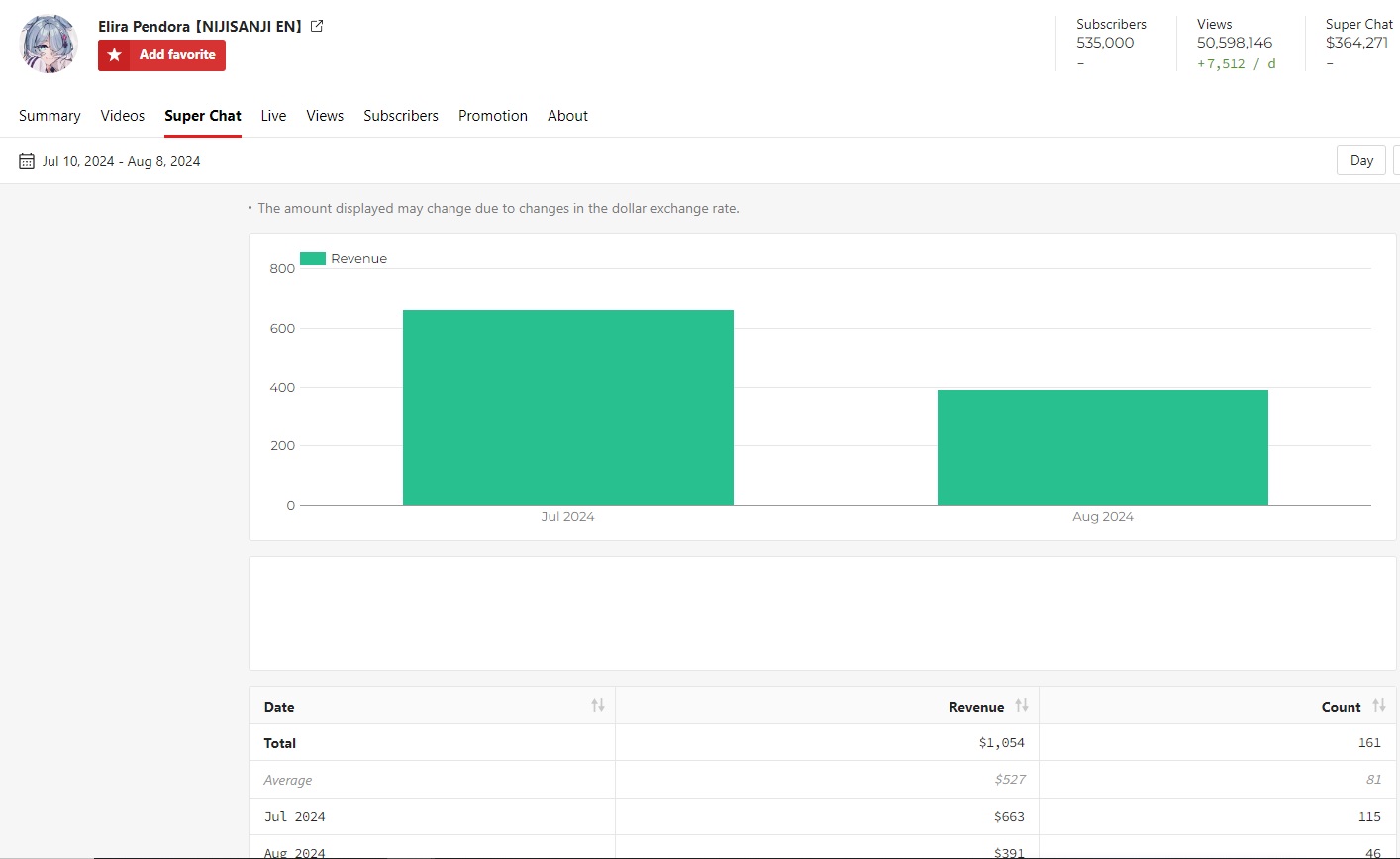Viewport: 1400px width, 859px height.
Task: Open external link icon beside channel name
Action: tap(317, 27)
